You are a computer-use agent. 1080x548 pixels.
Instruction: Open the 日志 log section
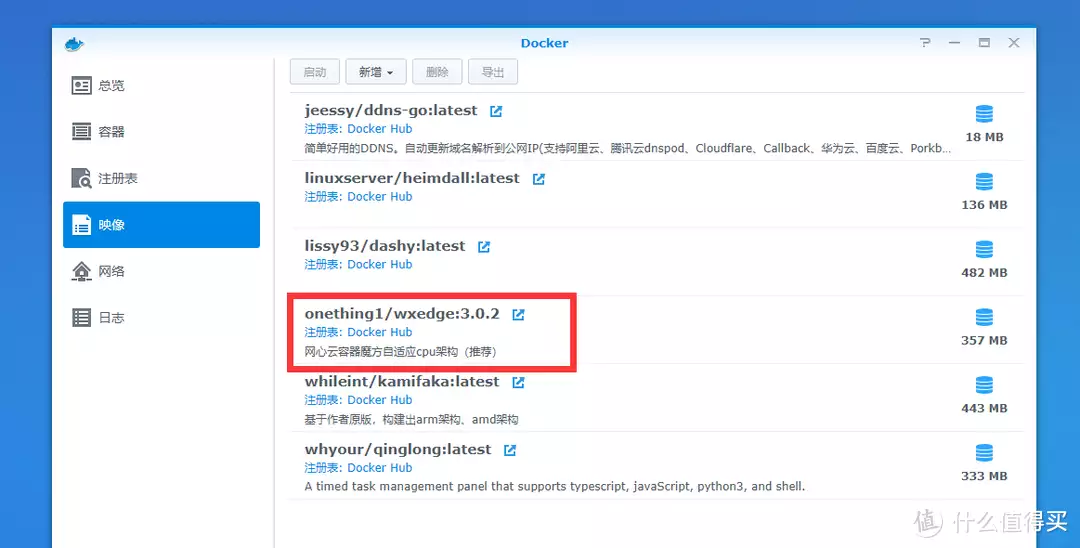click(x=161, y=317)
